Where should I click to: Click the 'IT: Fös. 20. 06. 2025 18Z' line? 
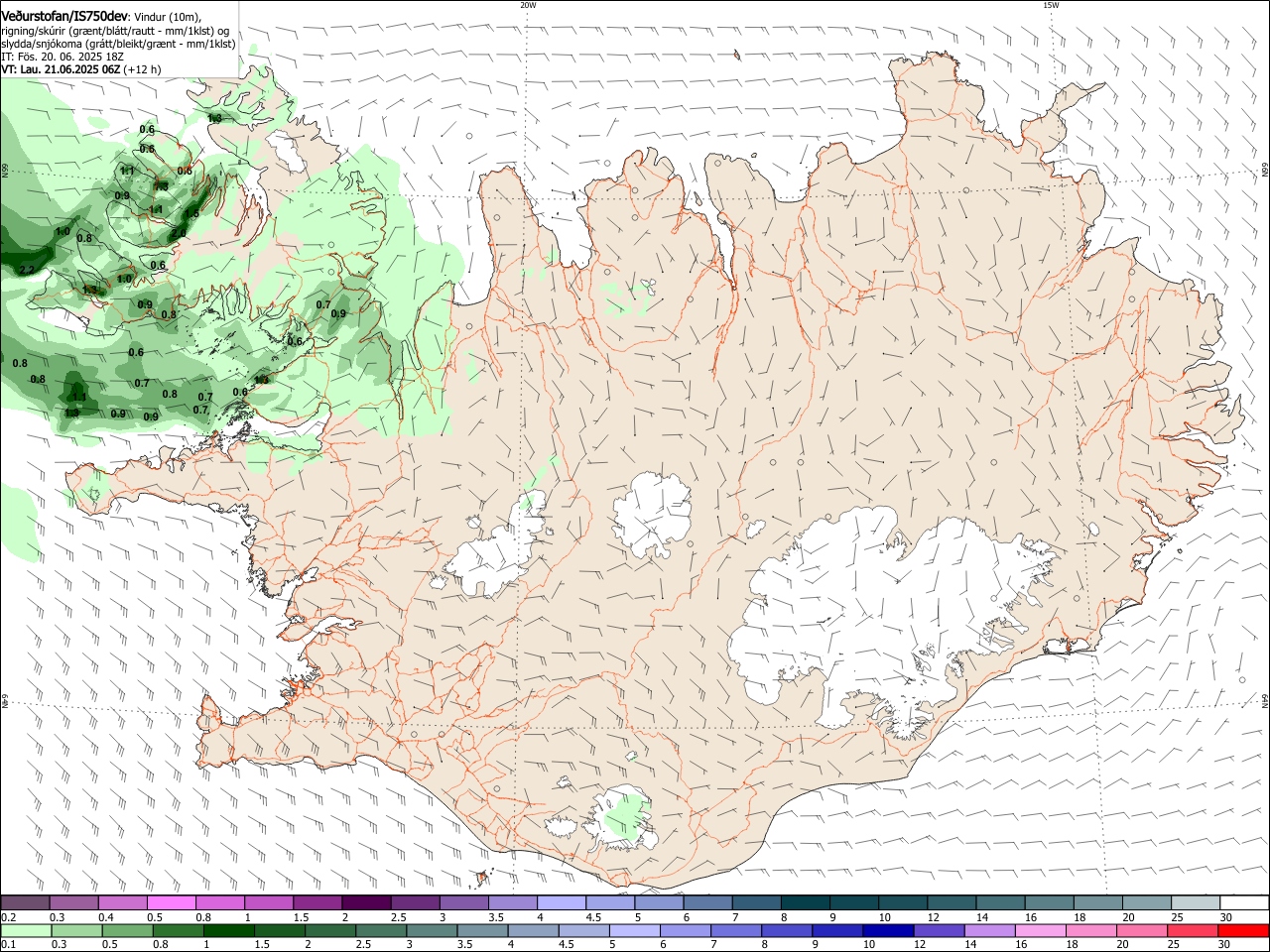click(x=63, y=57)
